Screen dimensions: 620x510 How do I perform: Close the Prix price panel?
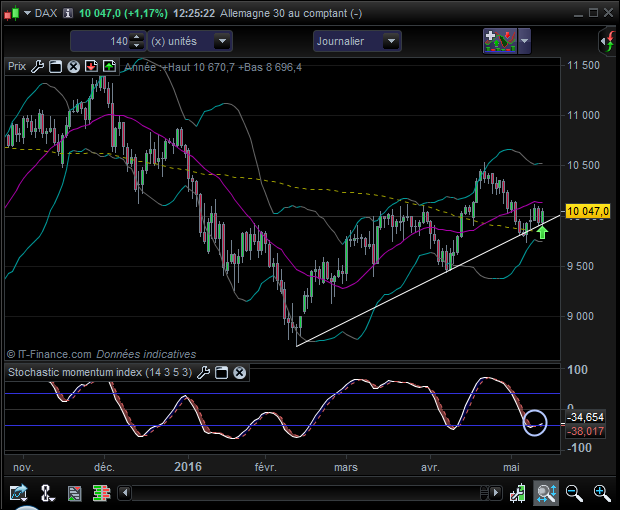(73, 67)
